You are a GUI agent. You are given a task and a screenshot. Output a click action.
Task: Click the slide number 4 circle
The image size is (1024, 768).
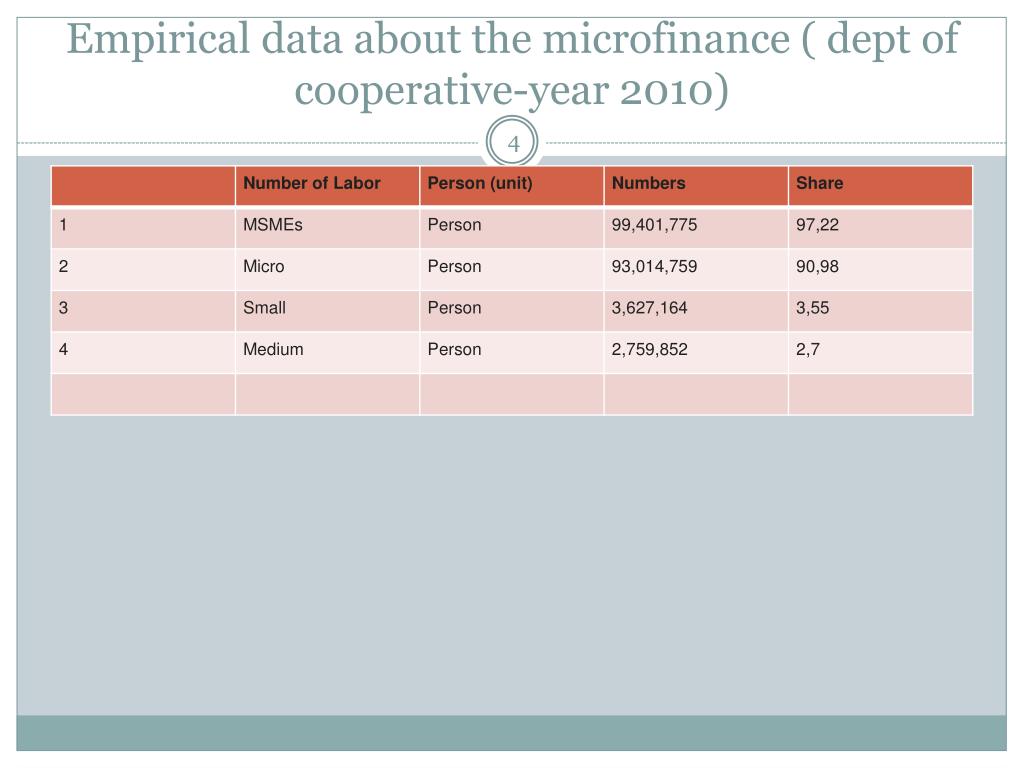click(513, 142)
